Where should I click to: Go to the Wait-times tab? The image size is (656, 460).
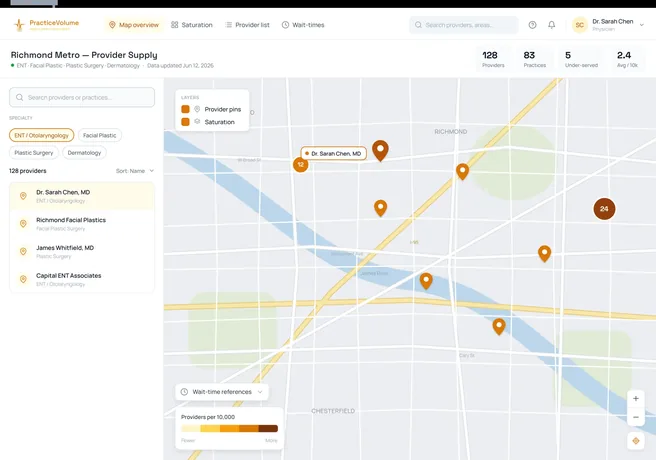pyautogui.click(x=303, y=25)
